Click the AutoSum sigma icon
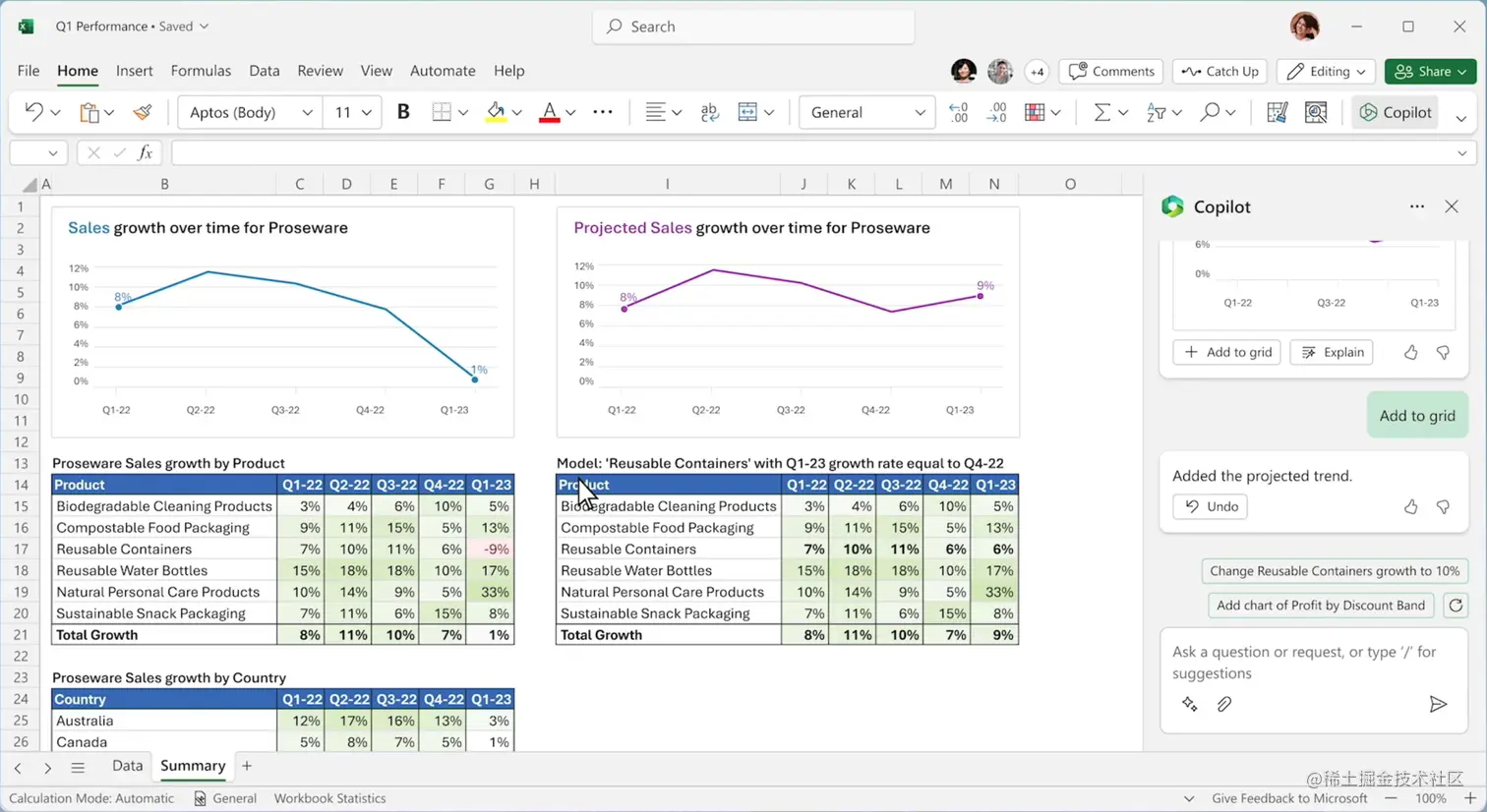1487x812 pixels. (x=1101, y=112)
